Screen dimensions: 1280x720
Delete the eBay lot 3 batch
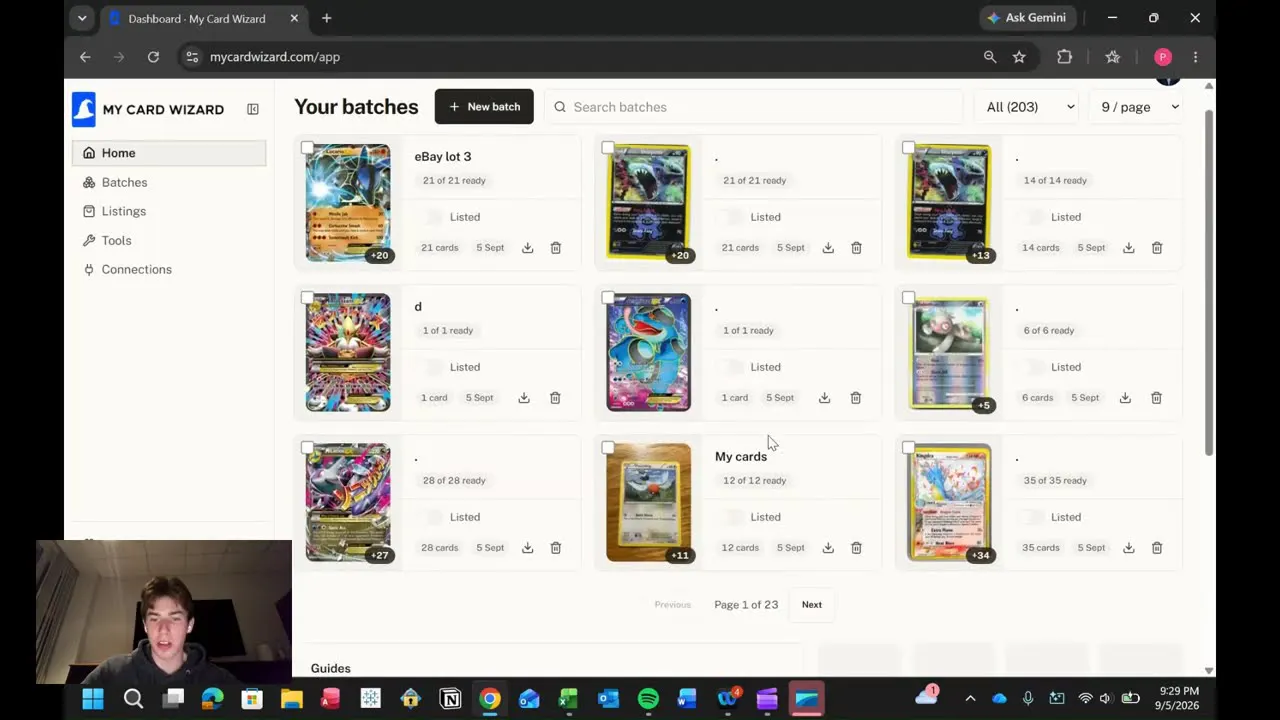tap(556, 248)
